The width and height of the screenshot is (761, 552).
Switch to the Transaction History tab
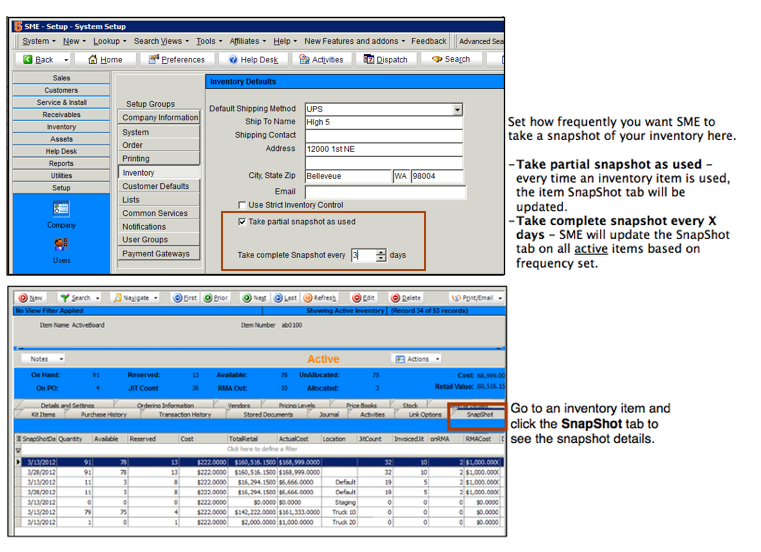point(184,415)
